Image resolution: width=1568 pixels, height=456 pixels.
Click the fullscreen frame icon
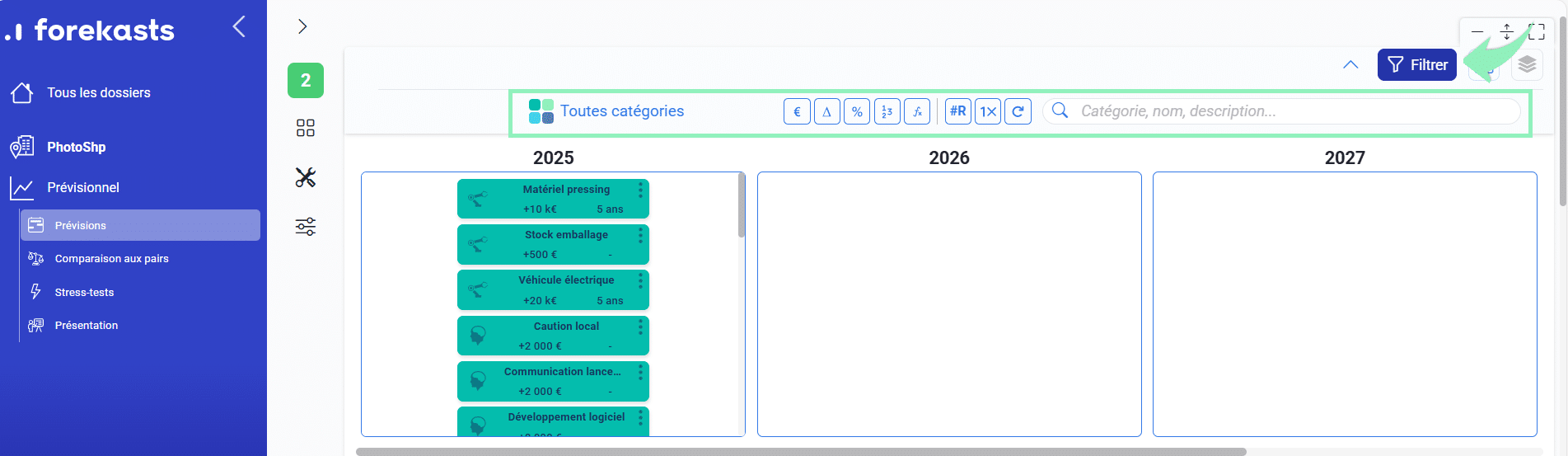coord(1537,32)
